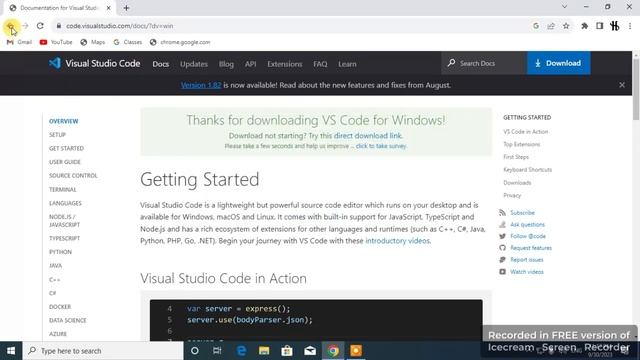Dismiss the version announcement banner
Image resolution: width=640 pixels, height=360 pixels.
(622, 85)
